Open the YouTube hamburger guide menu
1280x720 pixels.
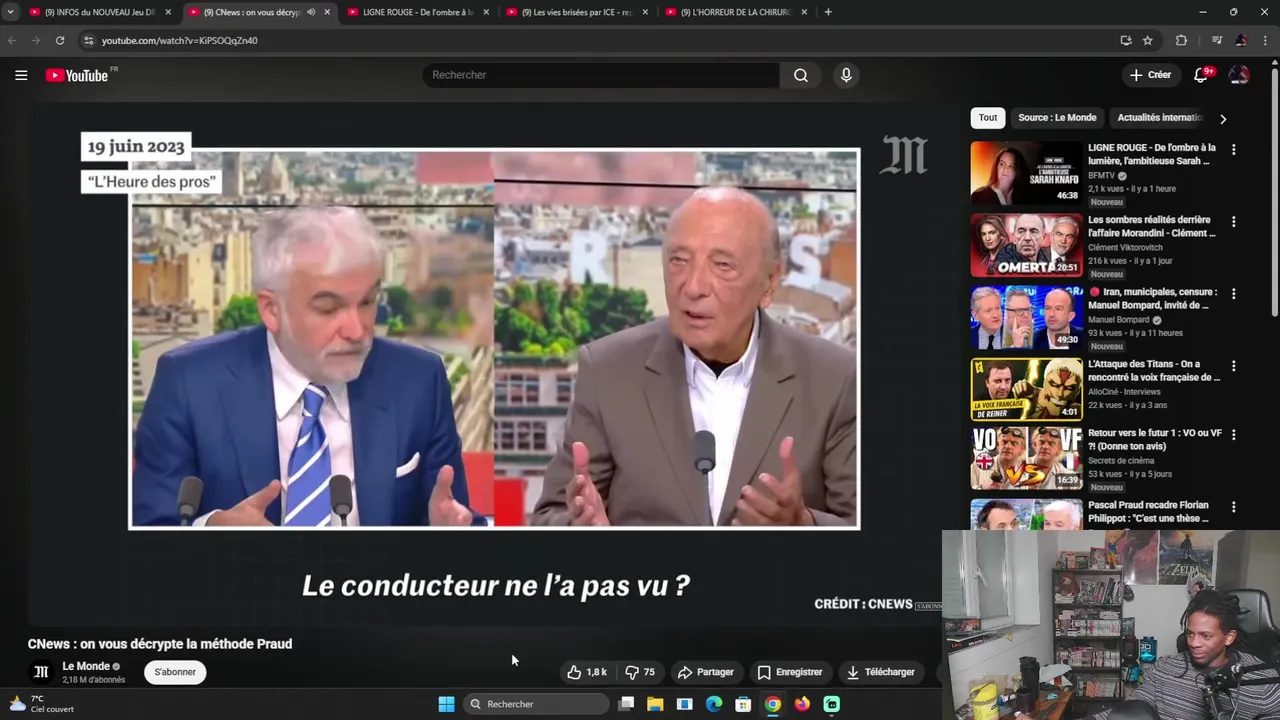21,75
